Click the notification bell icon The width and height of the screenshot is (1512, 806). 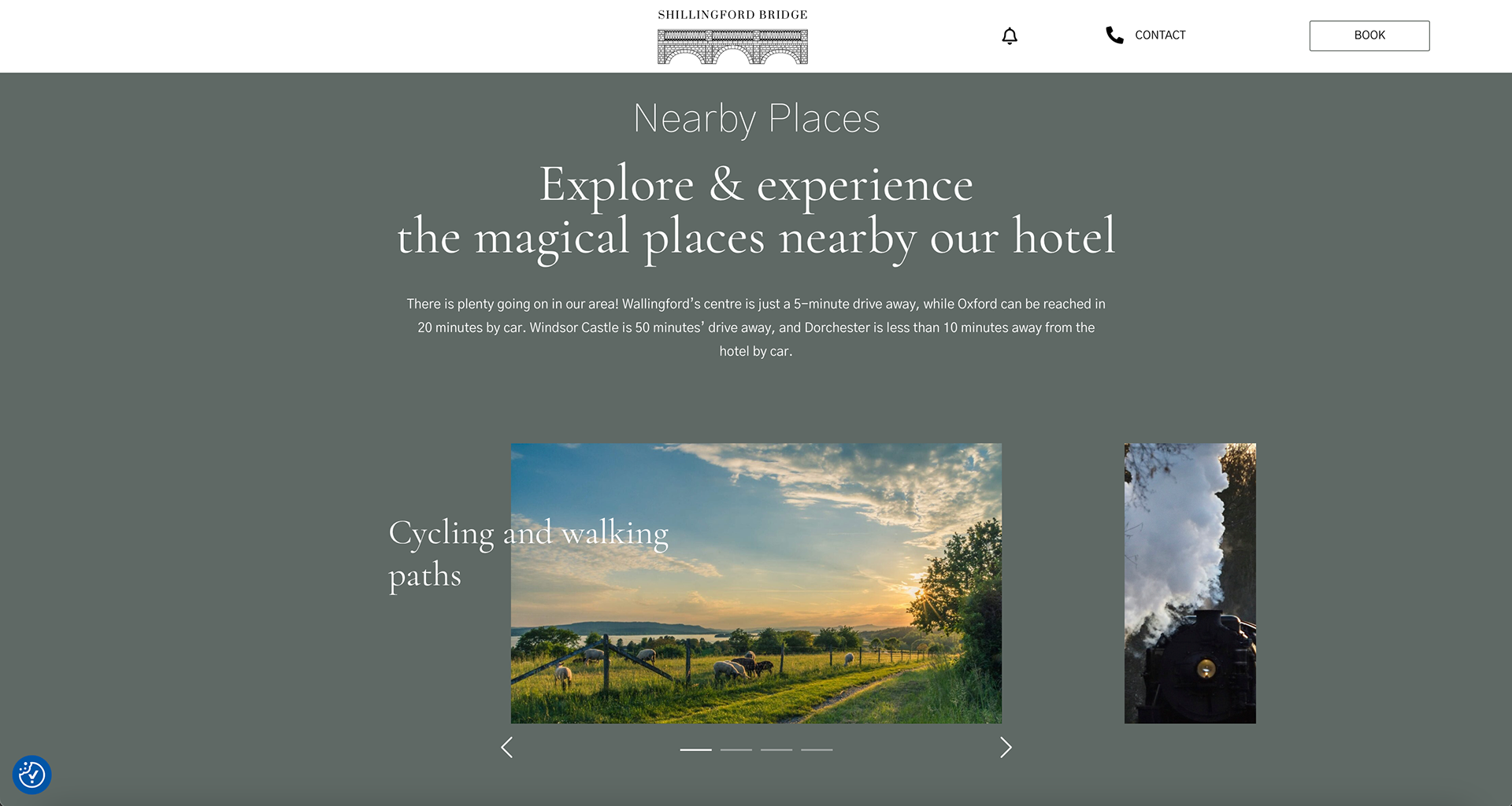pyautogui.click(x=1010, y=36)
